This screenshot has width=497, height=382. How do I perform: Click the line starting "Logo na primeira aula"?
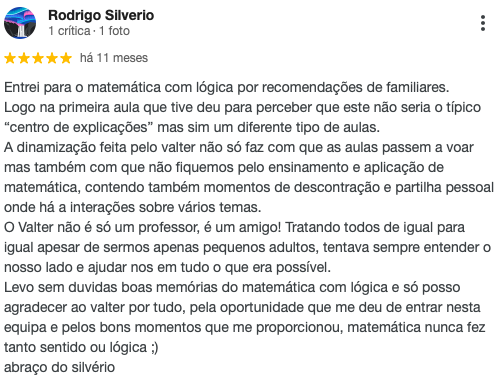pos(242,108)
